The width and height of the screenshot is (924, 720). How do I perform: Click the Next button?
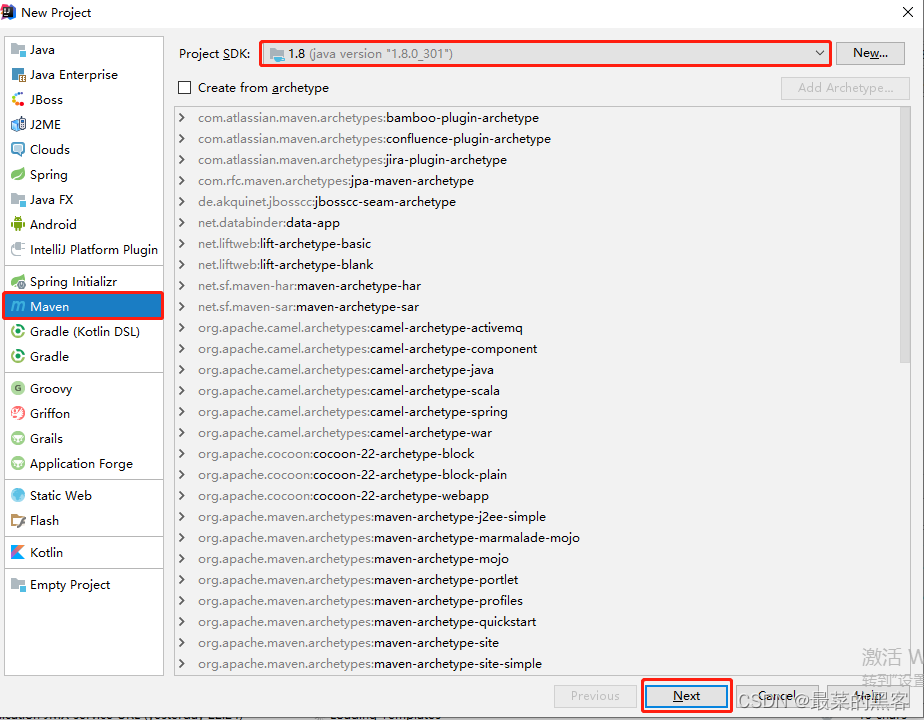(687, 696)
